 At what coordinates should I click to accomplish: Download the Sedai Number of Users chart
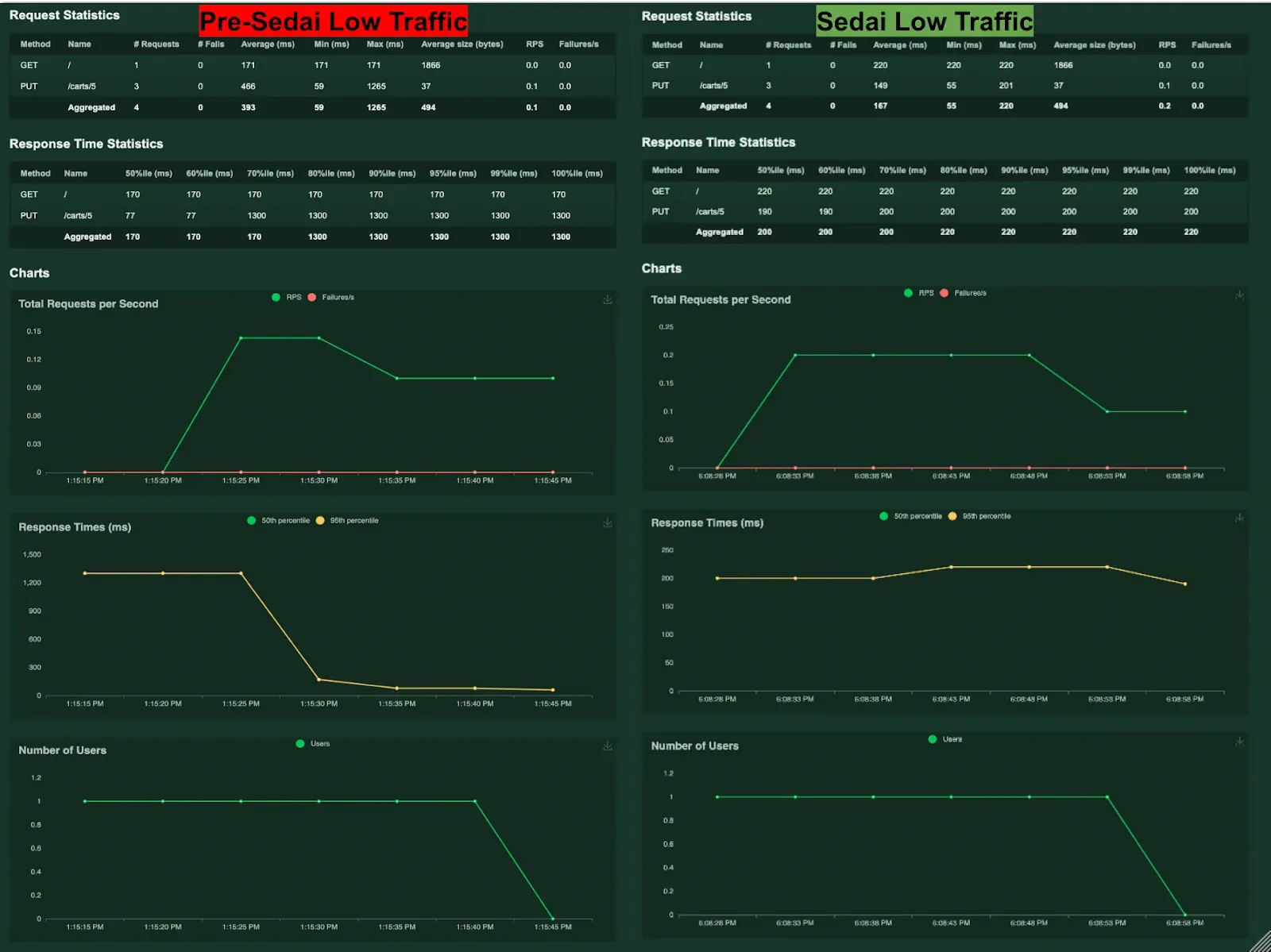1239,742
